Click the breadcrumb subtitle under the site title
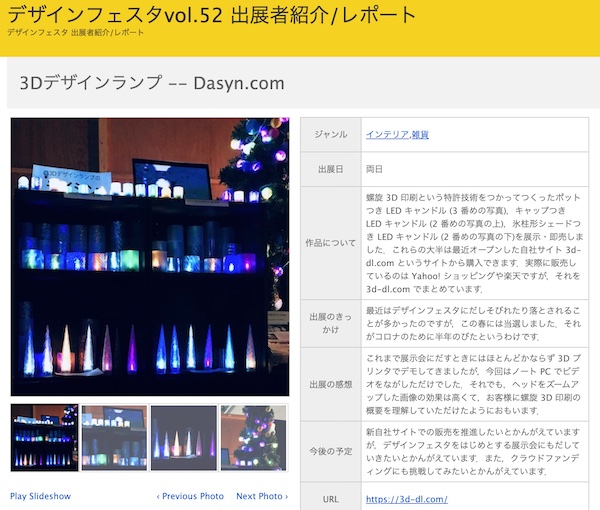This screenshot has width=600, height=510. (x=75, y=33)
